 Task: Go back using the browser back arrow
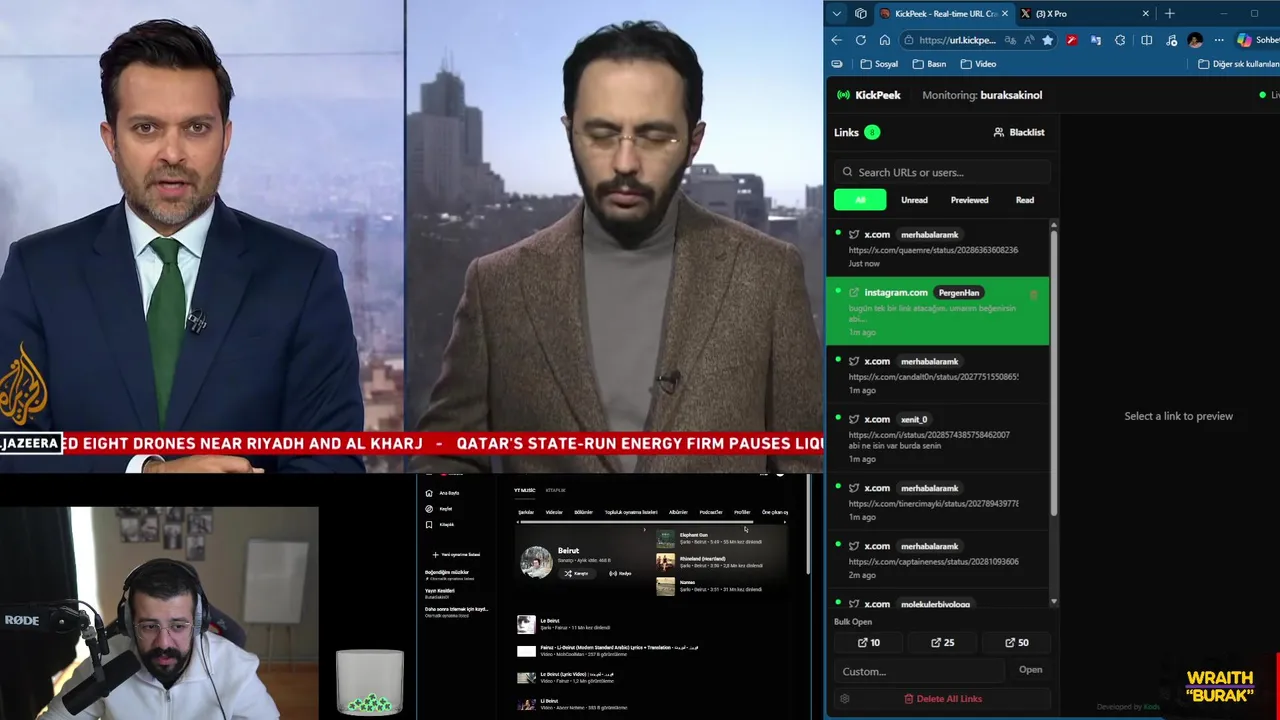[837, 40]
